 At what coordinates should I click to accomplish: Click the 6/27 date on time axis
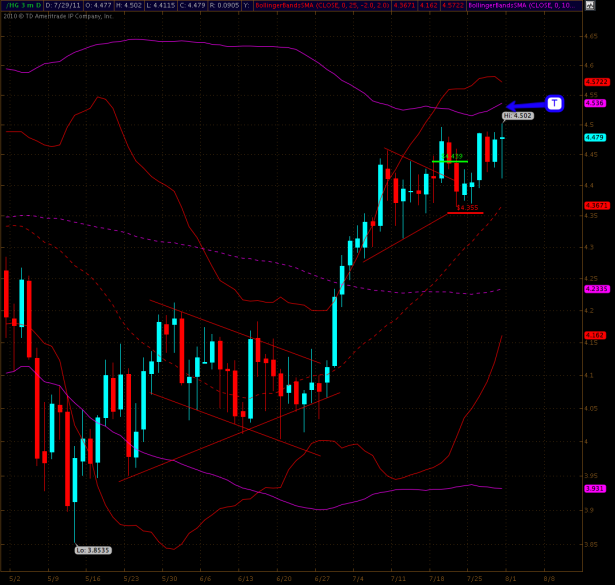click(321, 578)
